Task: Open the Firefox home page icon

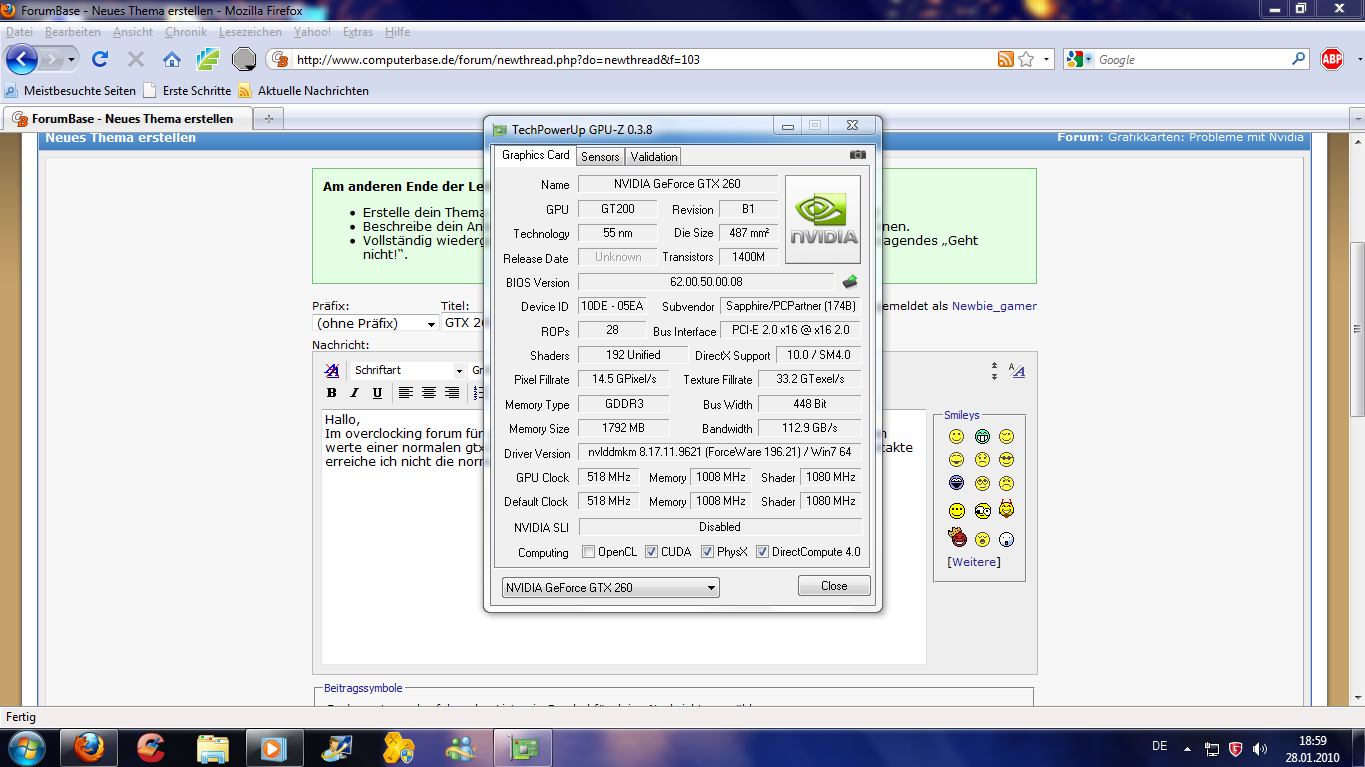Action: [x=172, y=60]
